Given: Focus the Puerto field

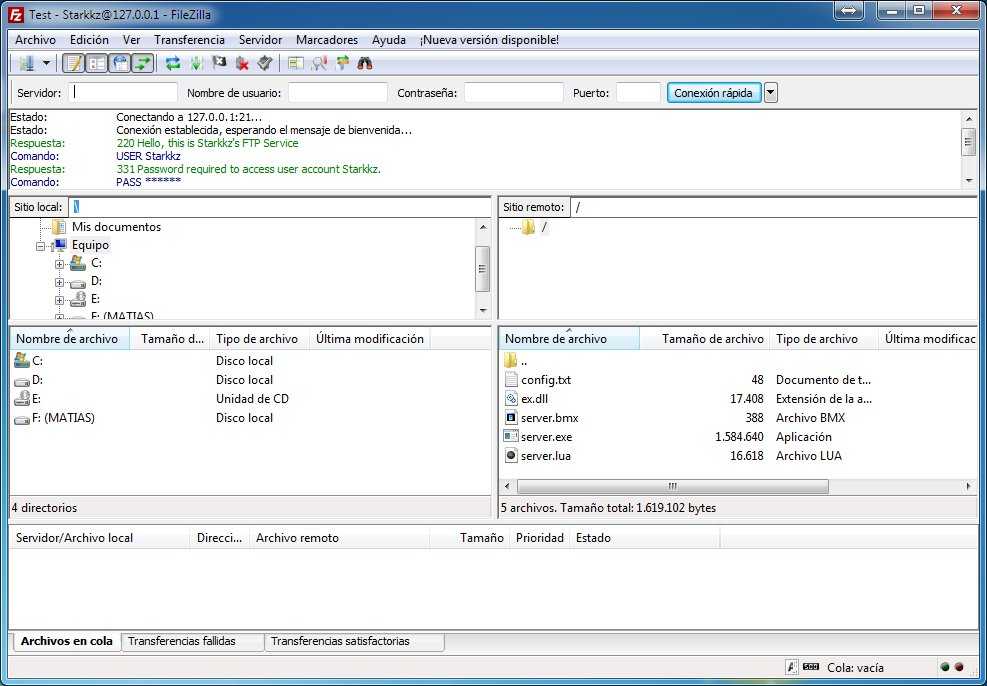Looking at the screenshot, I should coord(638,93).
